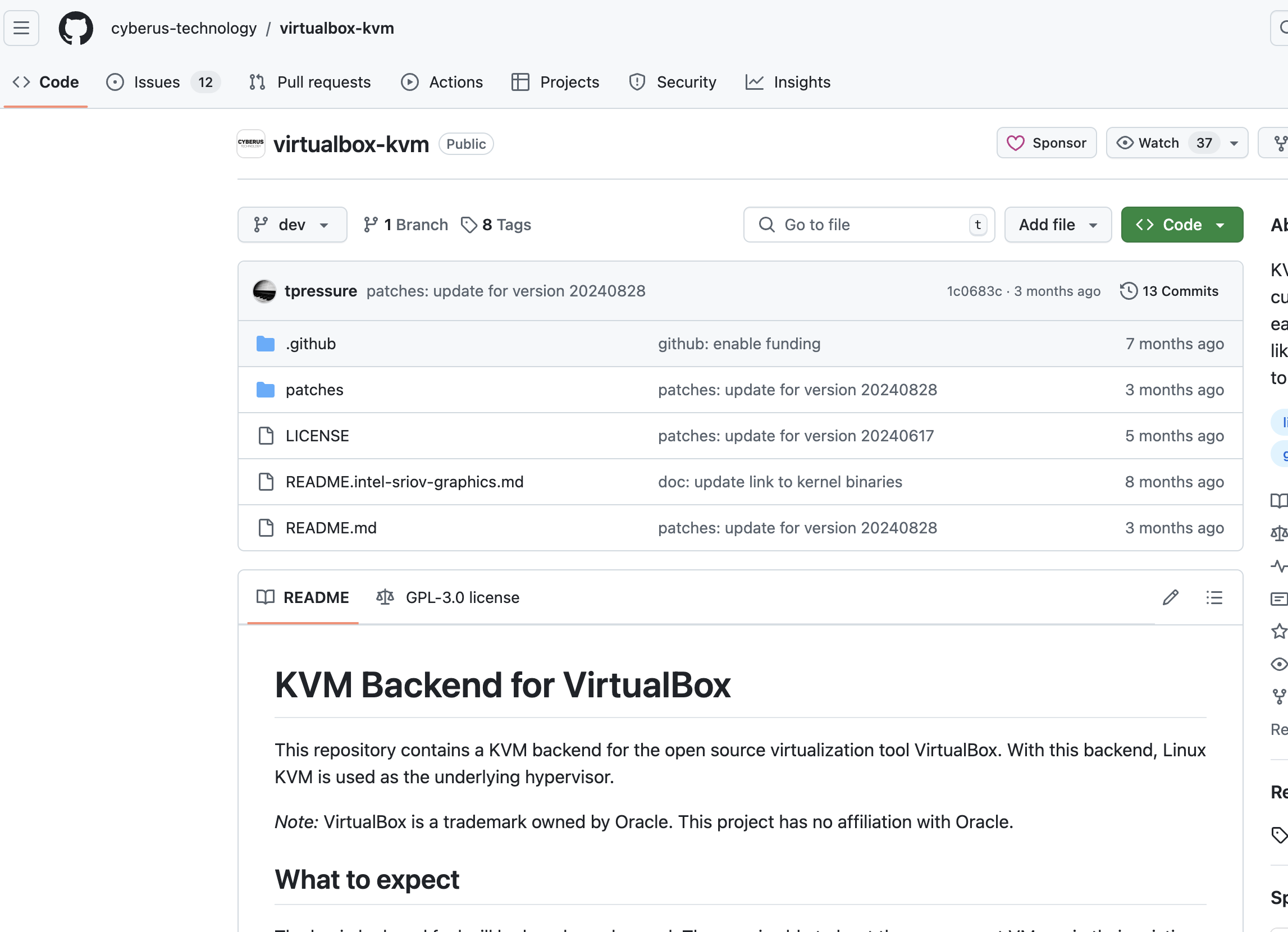Open commit message 'github: enable funding'
The height and width of the screenshot is (932, 1288).
point(739,344)
